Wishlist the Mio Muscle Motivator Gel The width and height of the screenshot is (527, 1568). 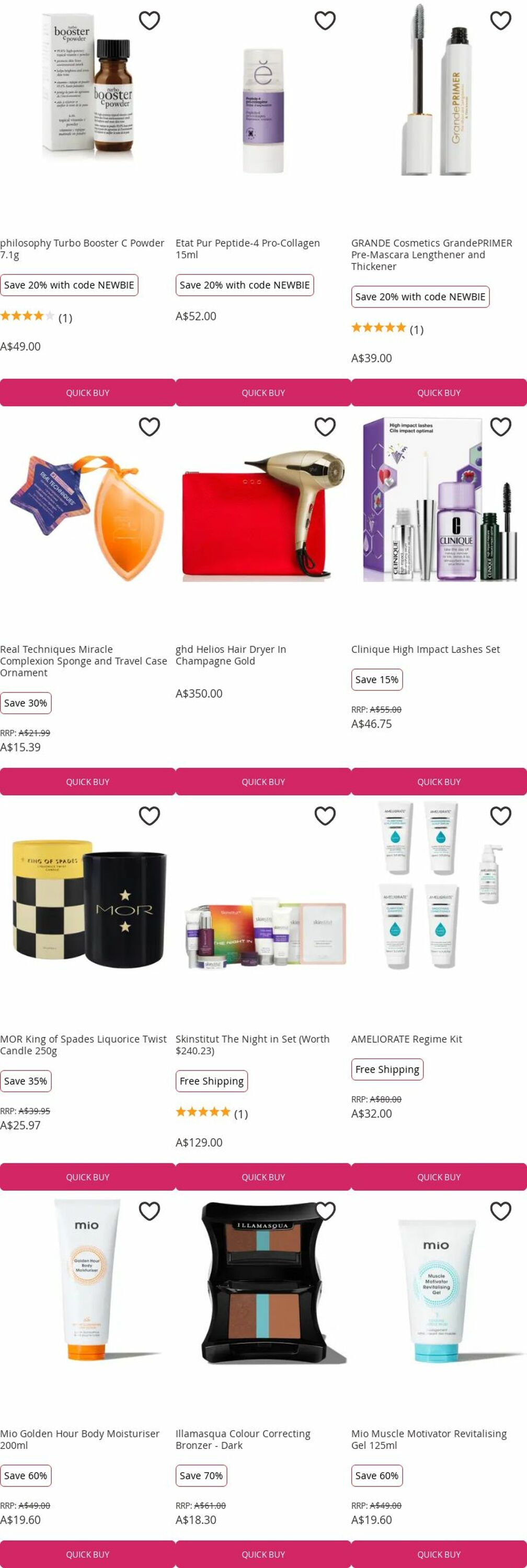click(x=500, y=1210)
